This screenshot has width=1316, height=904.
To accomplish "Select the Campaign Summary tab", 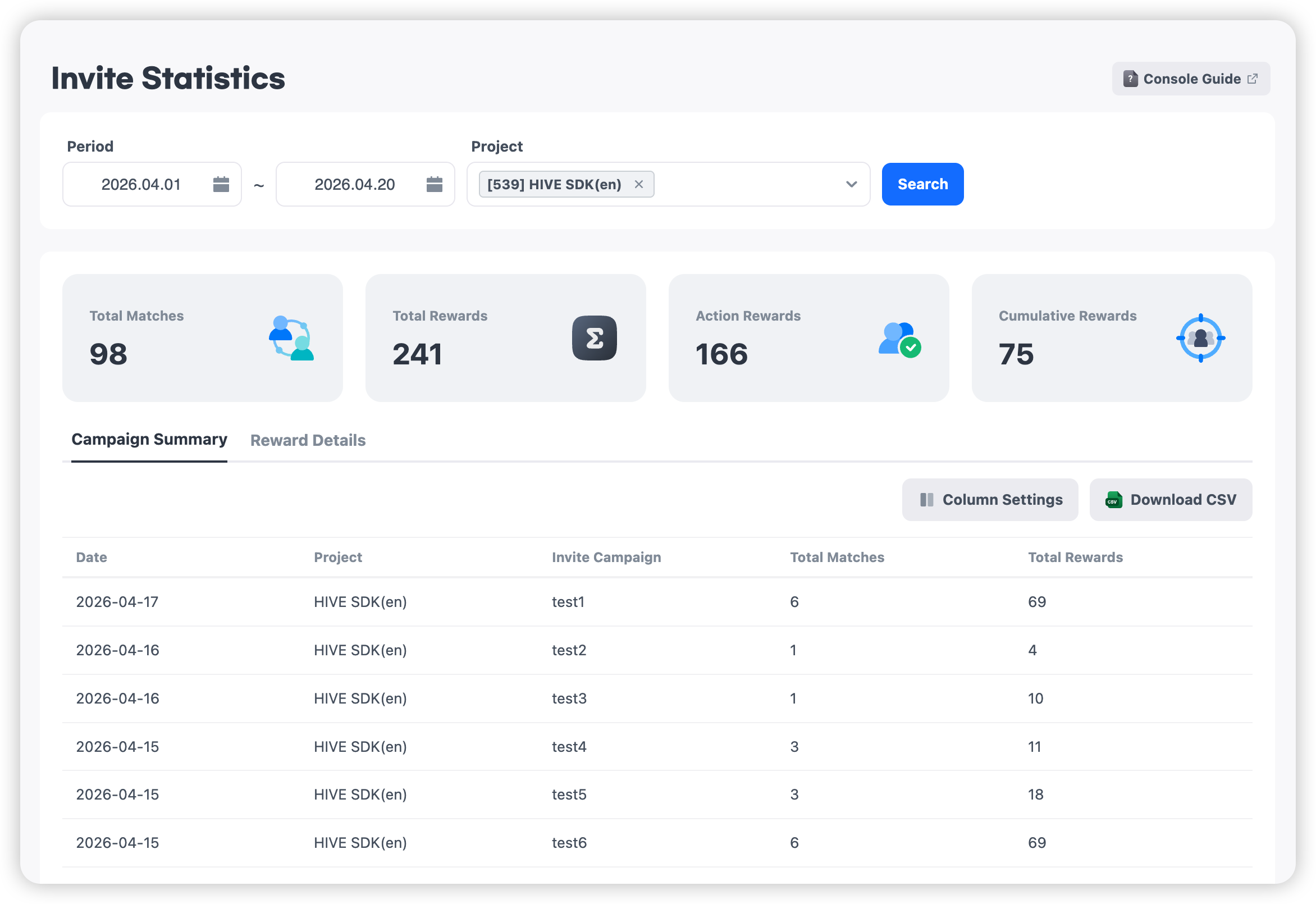I will coord(149,440).
